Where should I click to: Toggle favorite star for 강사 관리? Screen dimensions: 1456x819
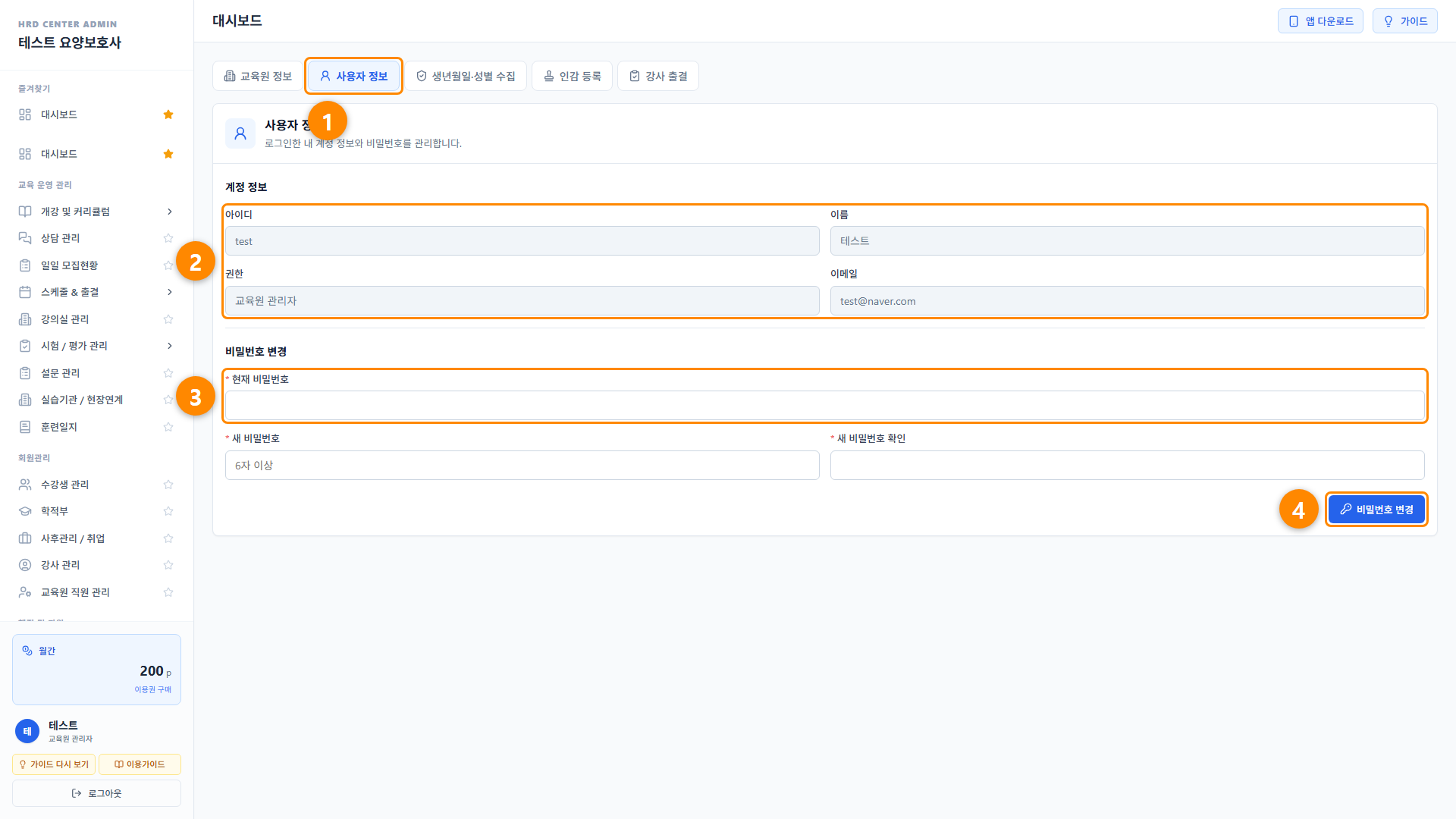(x=168, y=565)
